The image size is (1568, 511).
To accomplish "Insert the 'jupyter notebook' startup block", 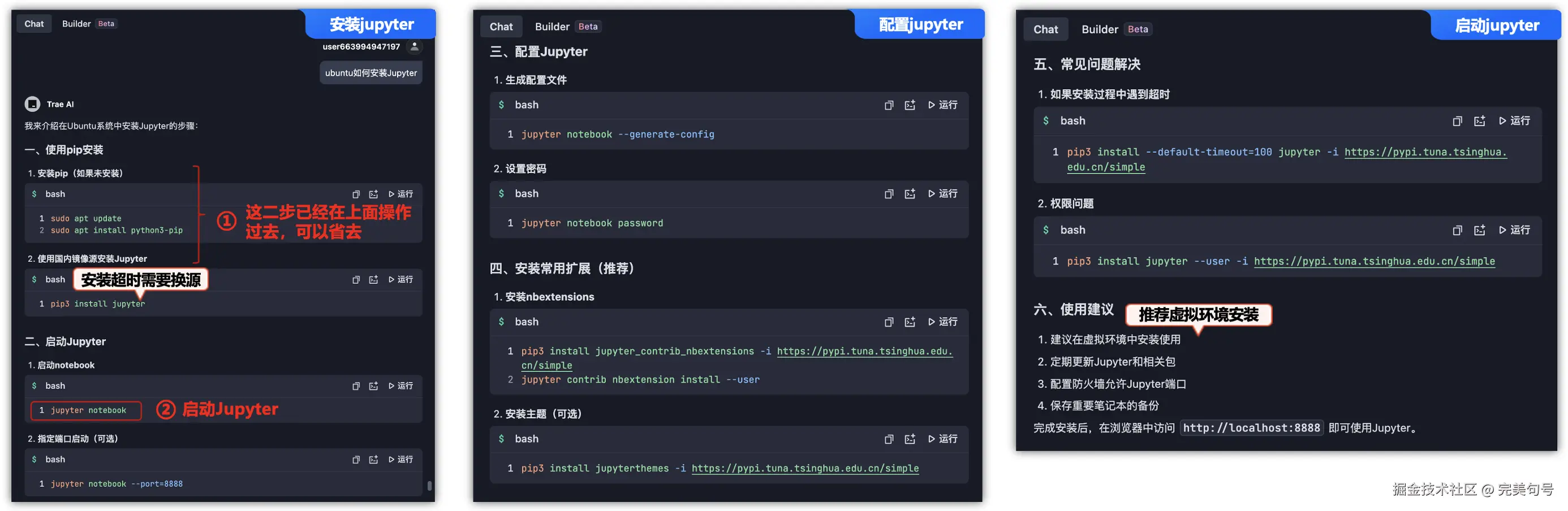I will click(373, 386).
